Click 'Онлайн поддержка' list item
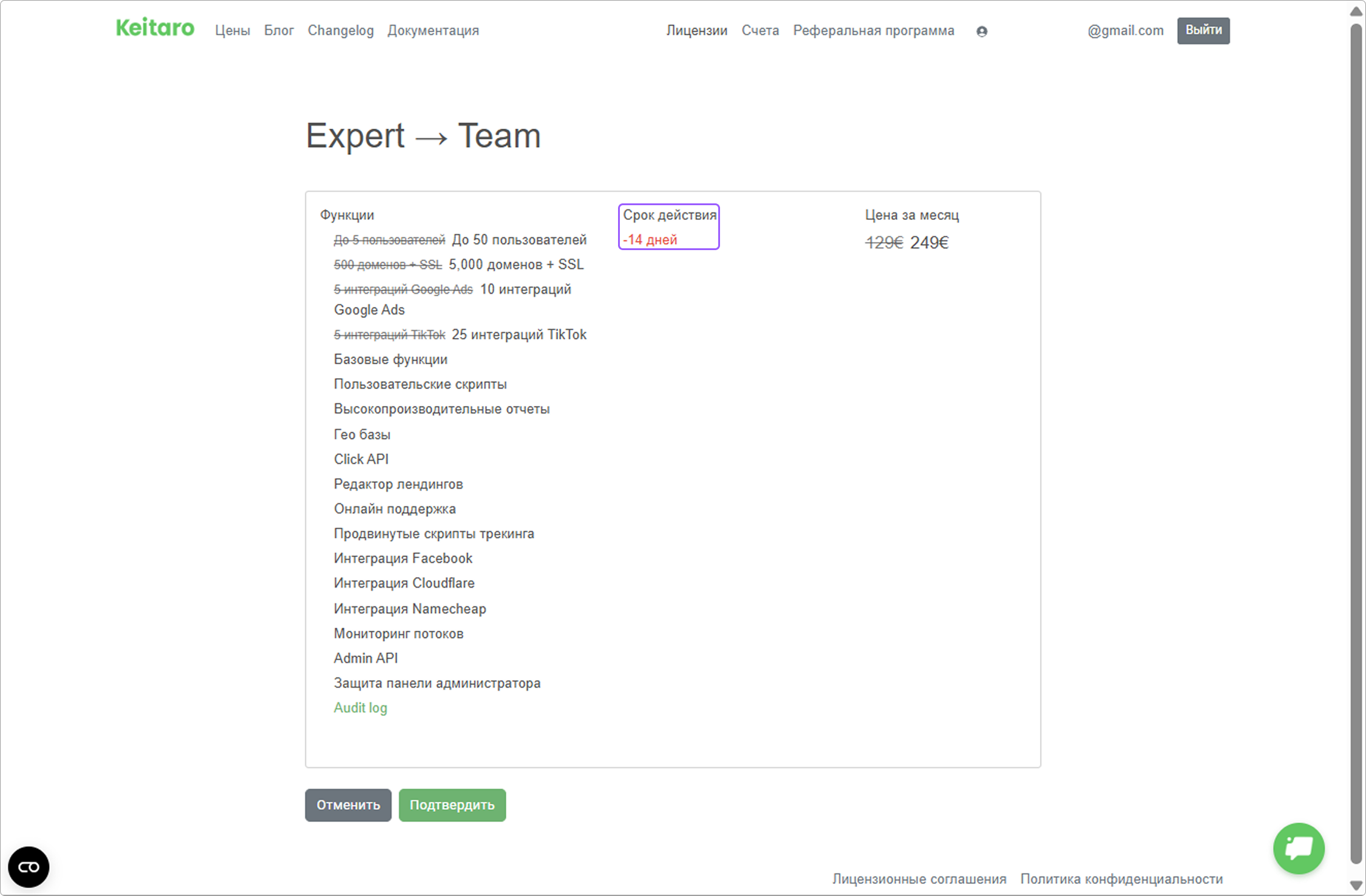The image size is (1366, 896). [x=395, y=509]
